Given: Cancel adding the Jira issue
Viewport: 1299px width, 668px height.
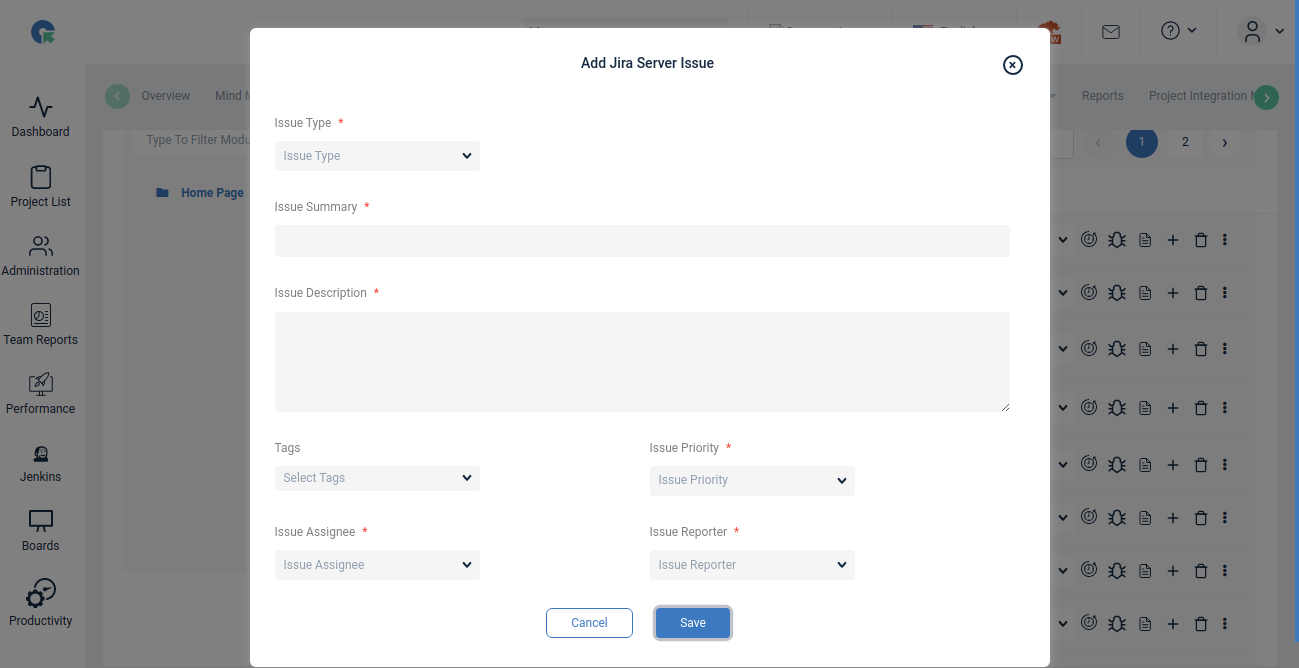Looking at the screenshot, I should pos(589,622).
